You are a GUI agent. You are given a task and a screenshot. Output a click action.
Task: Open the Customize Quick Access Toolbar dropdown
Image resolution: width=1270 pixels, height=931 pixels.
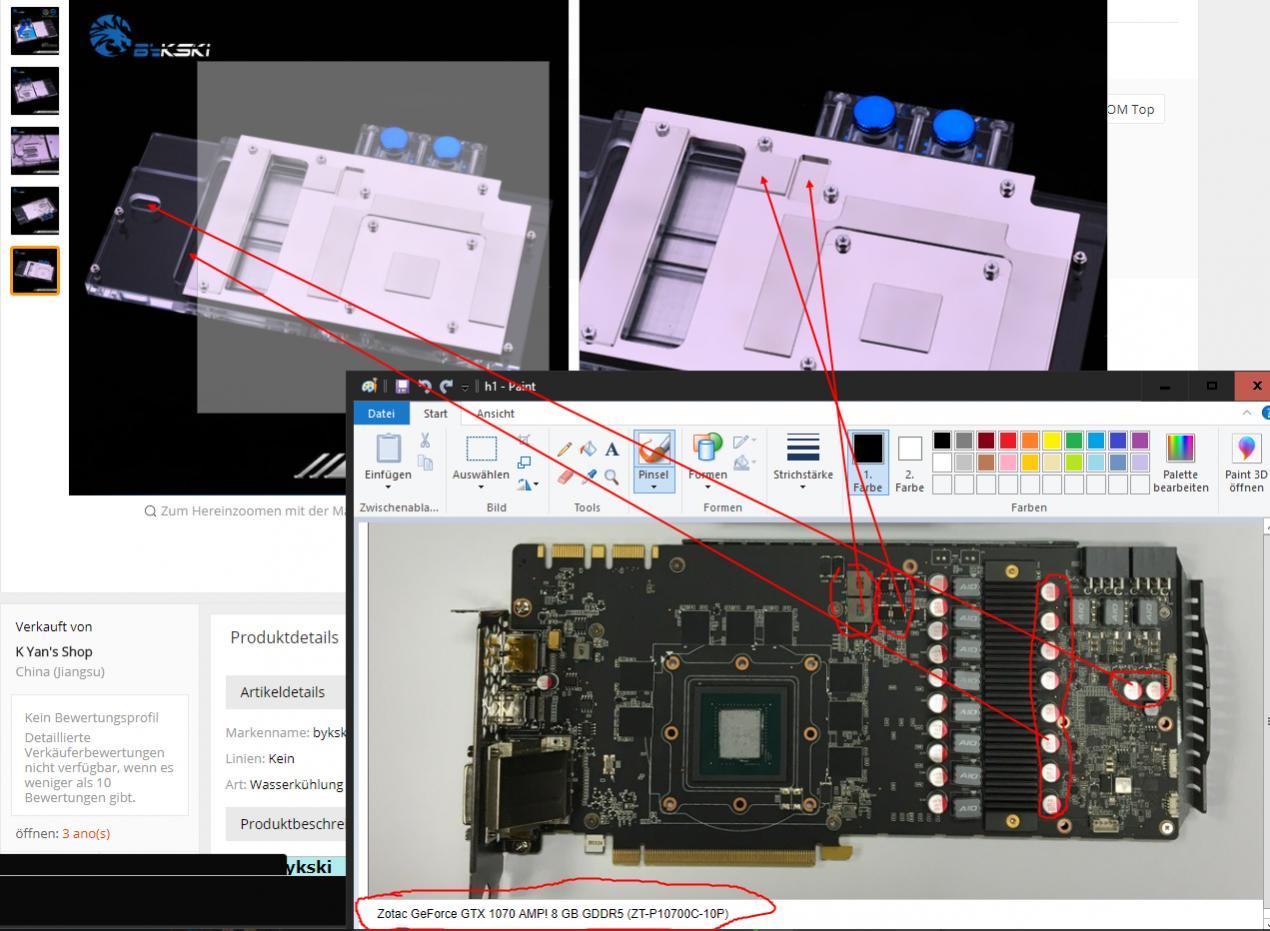point(465,387)
